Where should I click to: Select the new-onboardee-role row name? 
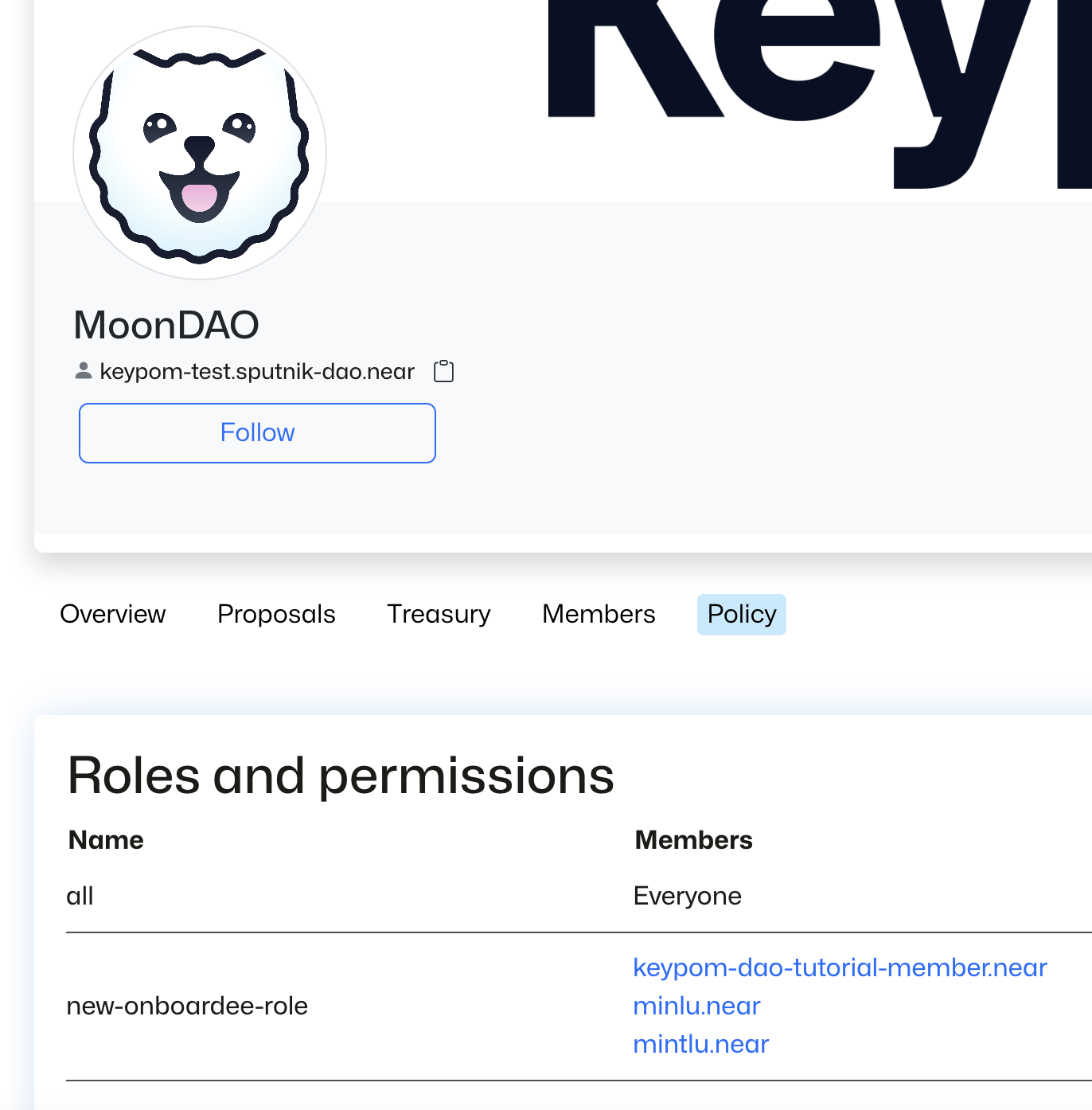click(187, 1006)
